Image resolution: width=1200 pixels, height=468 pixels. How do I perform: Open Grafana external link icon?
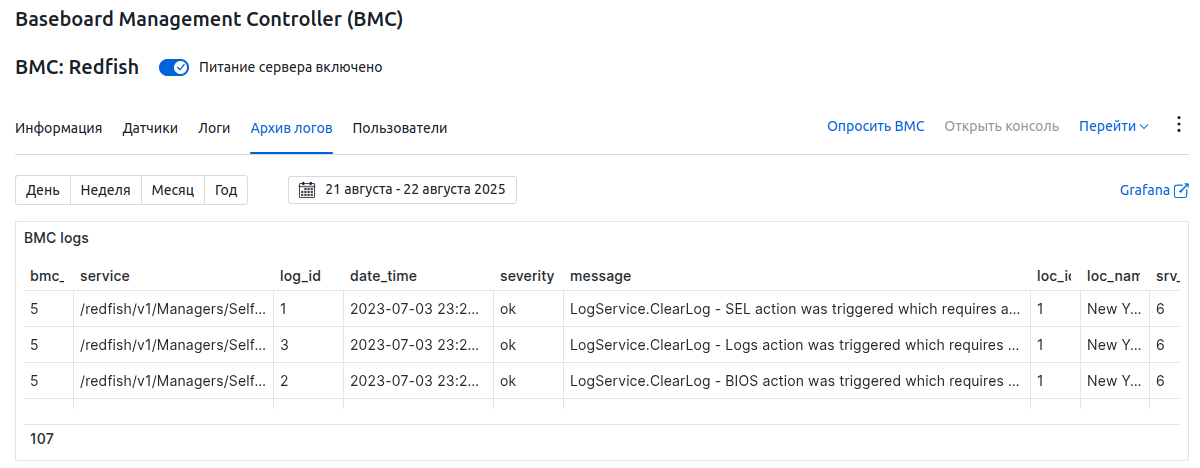(x=1181, y=190)
